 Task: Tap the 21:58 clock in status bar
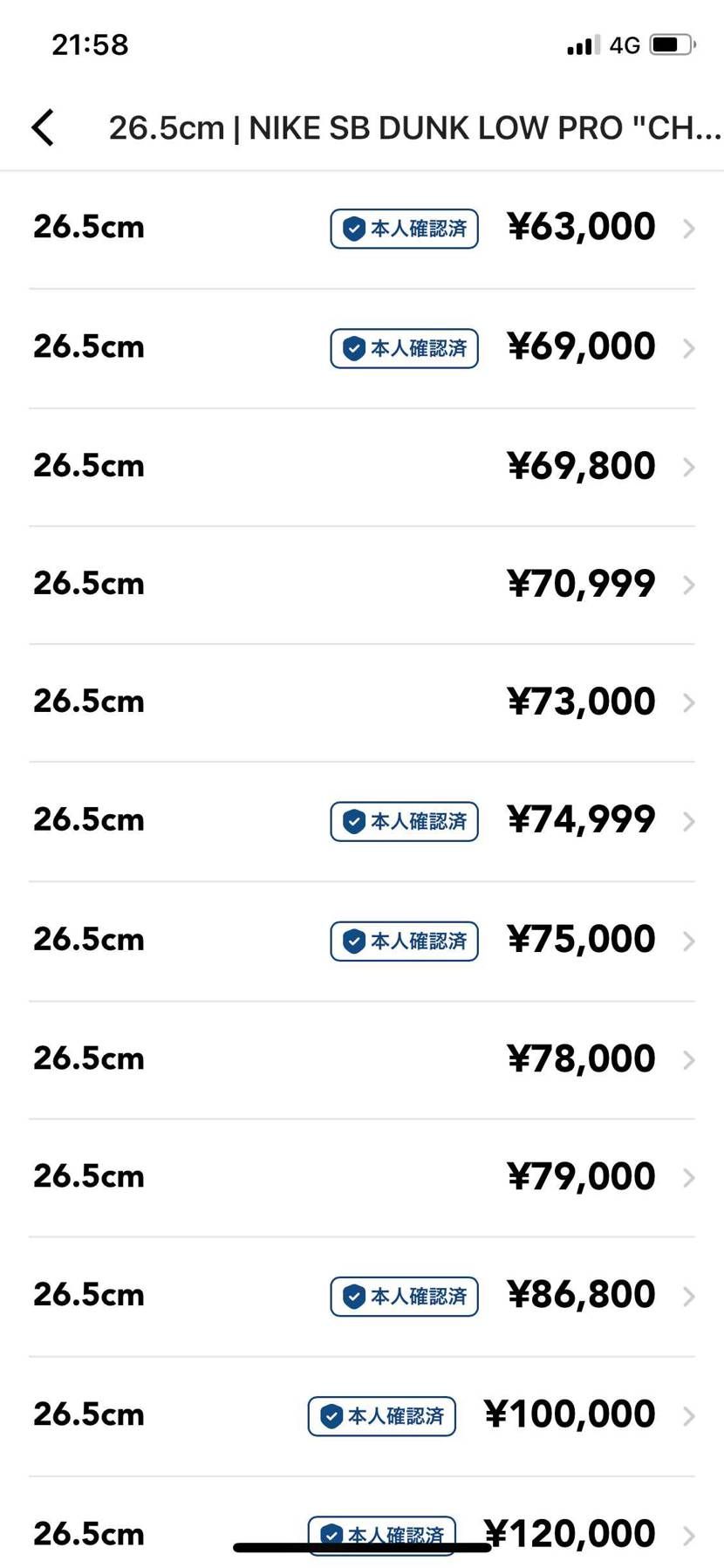pos(90,45)
